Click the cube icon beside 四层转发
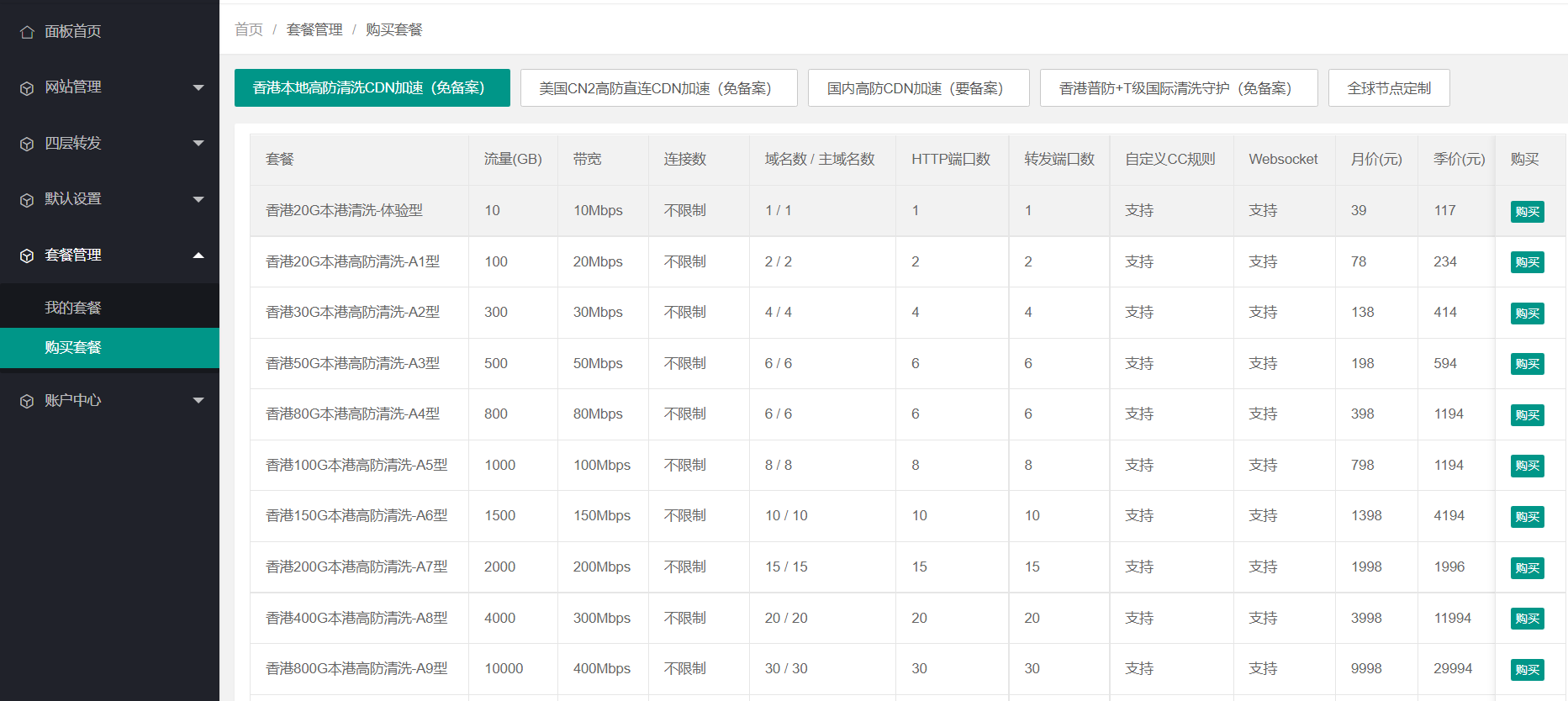 click(27, 144)
